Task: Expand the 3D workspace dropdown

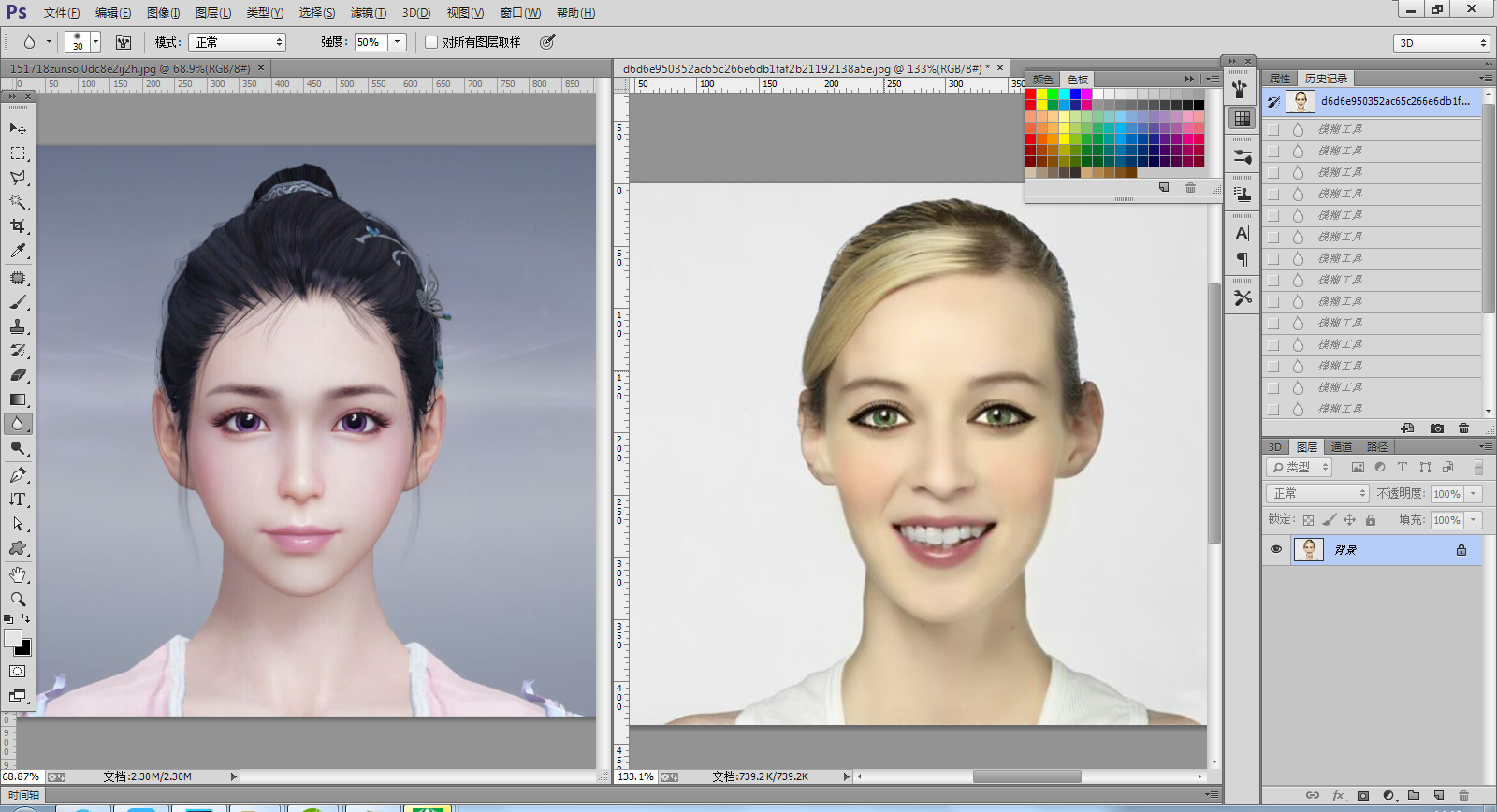Action: 1441,43
